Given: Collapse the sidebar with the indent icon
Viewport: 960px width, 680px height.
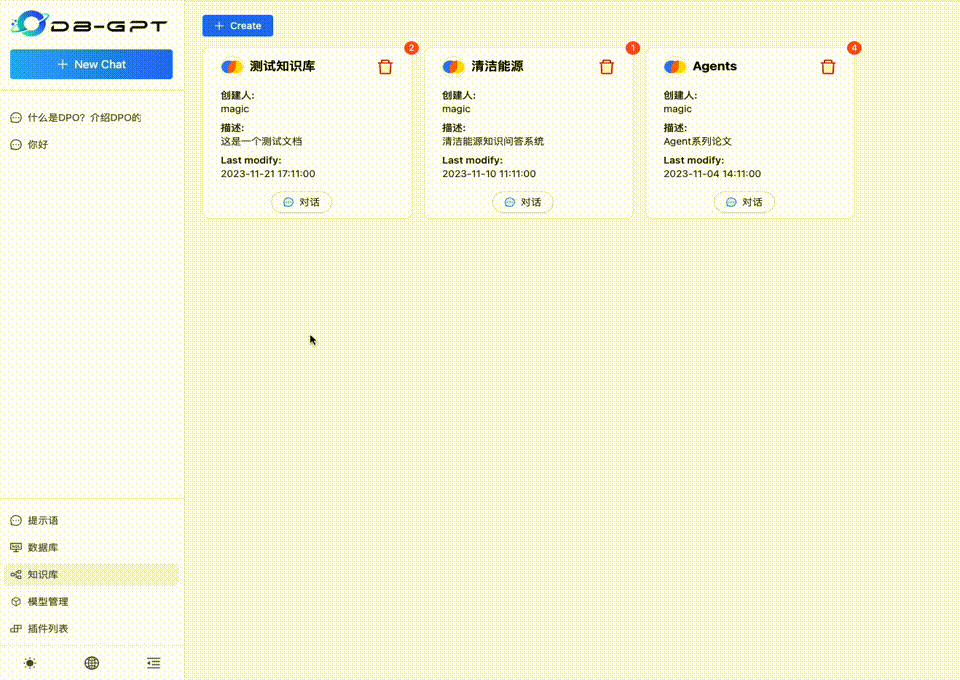Looking at the screenshot, I should pyautogui.click(x=153, y=663).
